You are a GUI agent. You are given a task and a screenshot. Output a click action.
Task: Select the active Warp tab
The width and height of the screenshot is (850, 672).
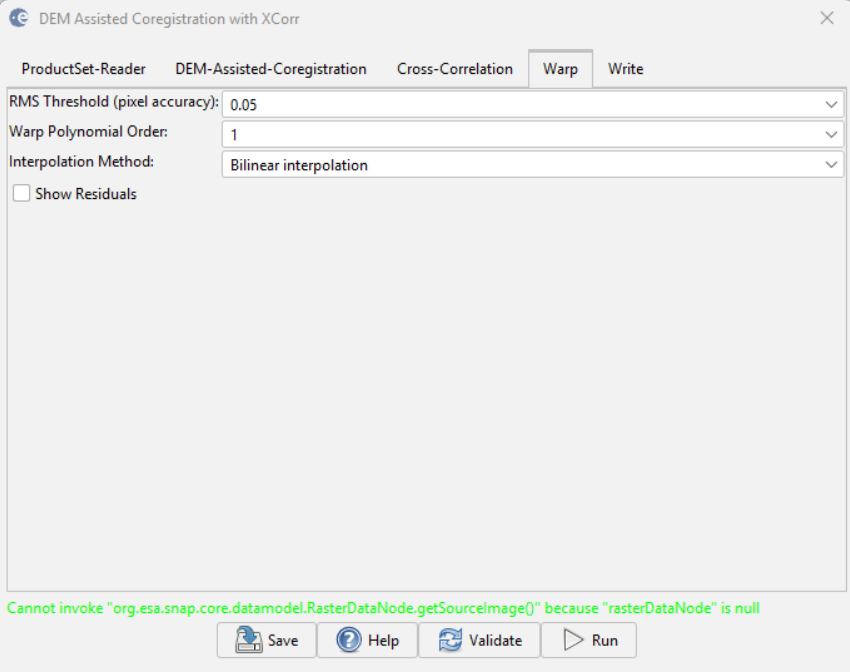(x=560, y=69)
